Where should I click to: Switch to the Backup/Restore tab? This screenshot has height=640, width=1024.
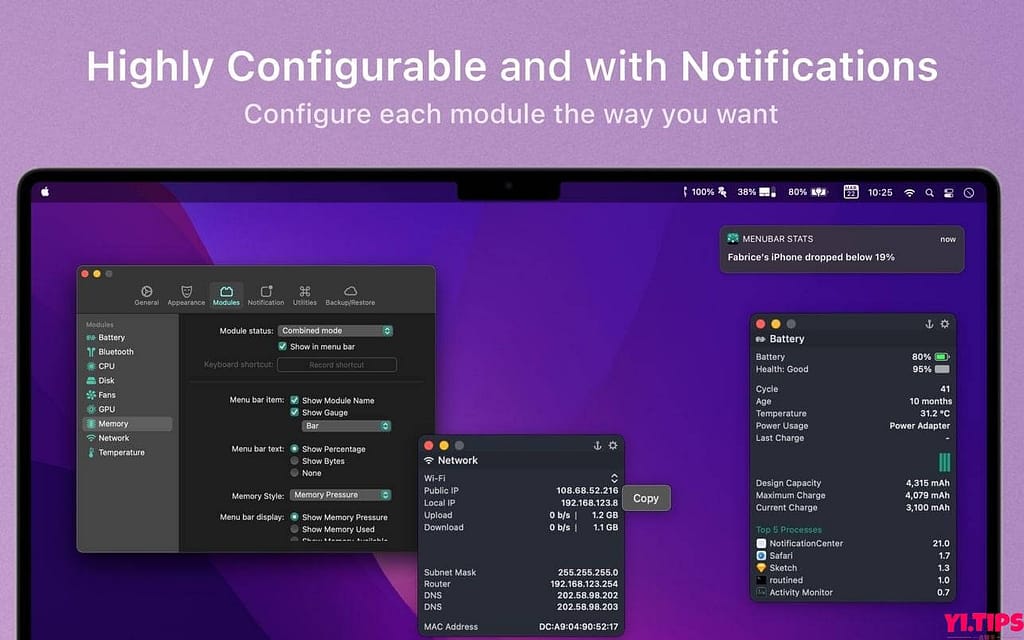pyautogui.click(x=350, y=295)
